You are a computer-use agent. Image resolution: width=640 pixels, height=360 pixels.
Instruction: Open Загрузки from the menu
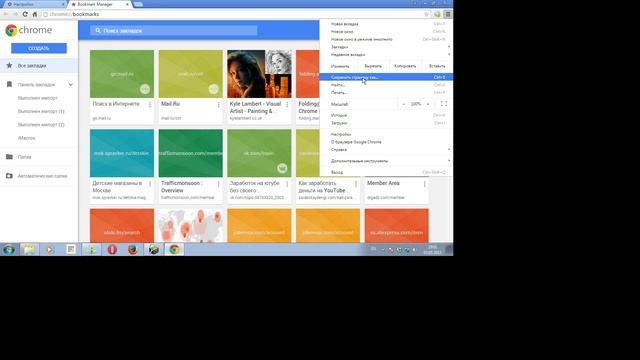pos(386,123)
